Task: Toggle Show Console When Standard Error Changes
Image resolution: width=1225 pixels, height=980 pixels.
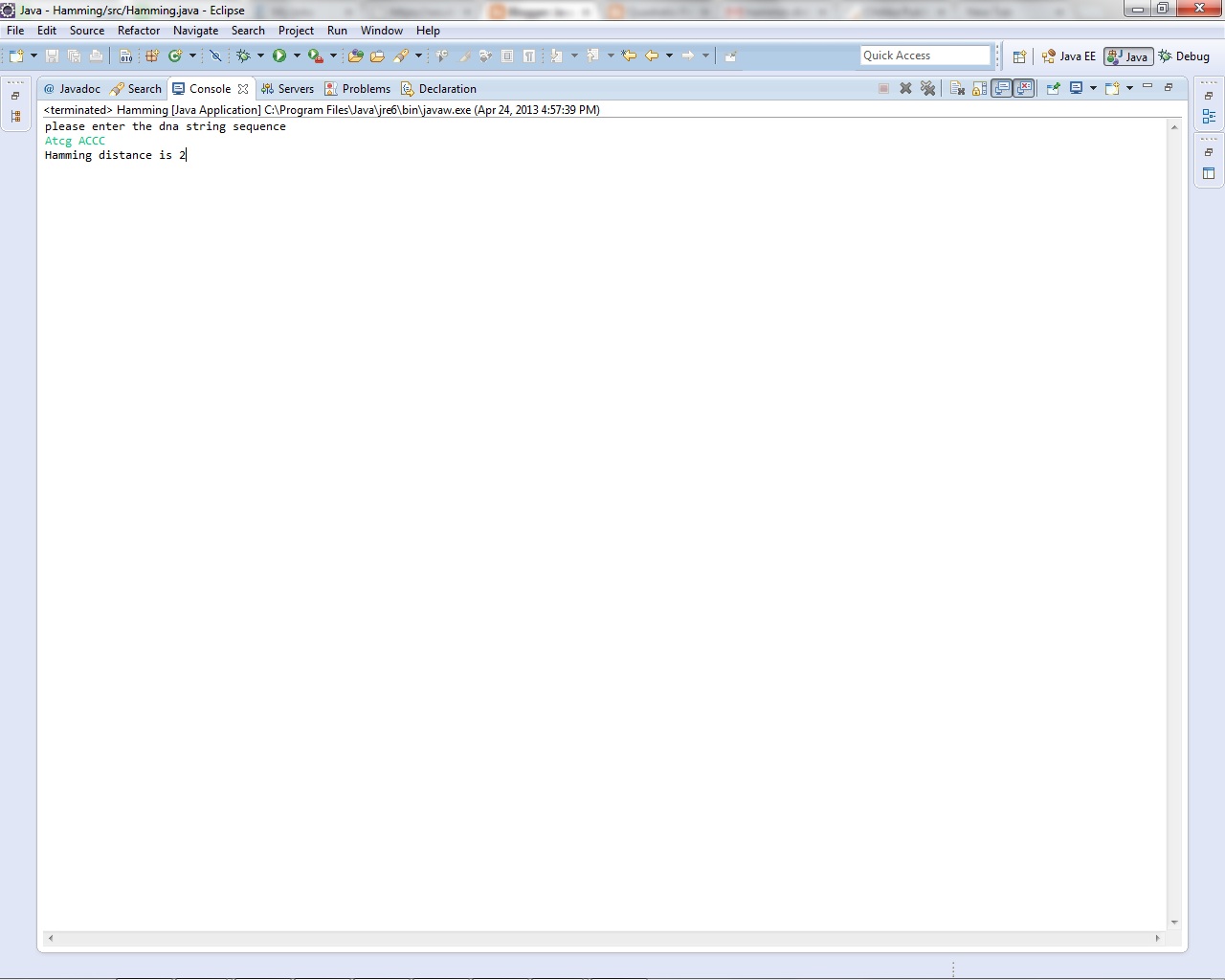Action: tap(1023, 88)
